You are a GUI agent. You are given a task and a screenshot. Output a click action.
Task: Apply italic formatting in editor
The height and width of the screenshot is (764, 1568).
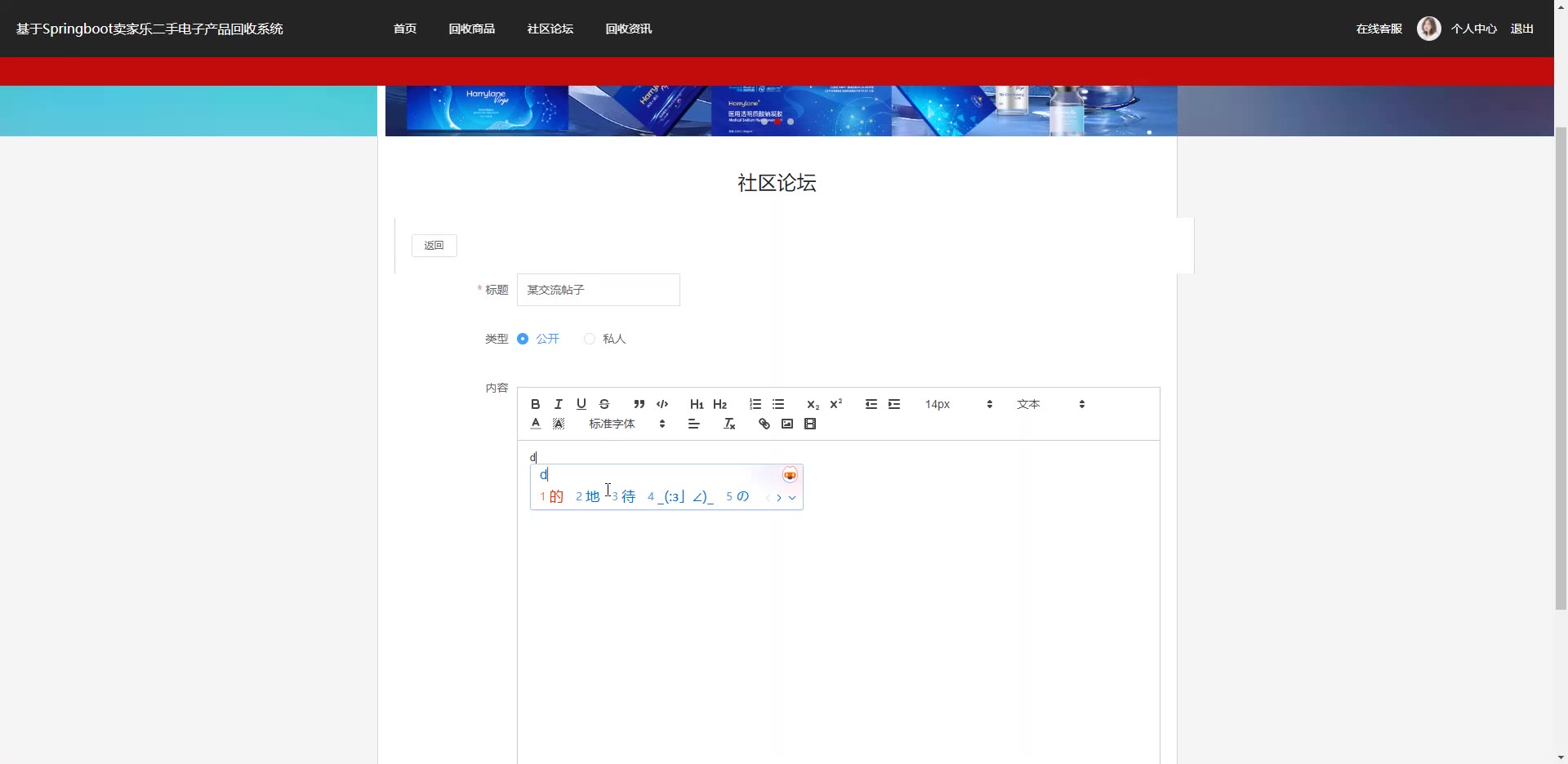pyautogui.click(x=559, y=404)
